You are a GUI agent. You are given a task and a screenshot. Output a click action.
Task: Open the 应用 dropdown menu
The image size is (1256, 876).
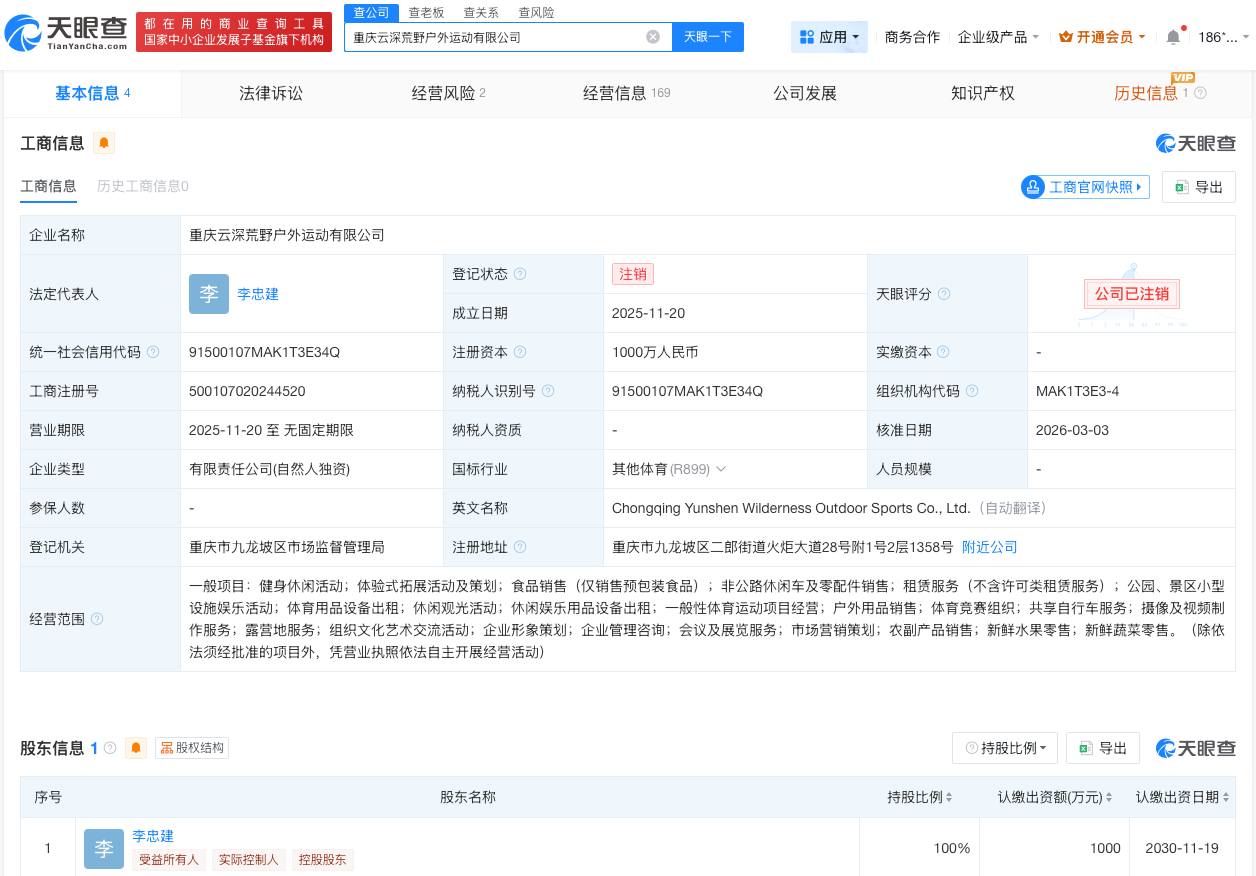coord(829,37)
